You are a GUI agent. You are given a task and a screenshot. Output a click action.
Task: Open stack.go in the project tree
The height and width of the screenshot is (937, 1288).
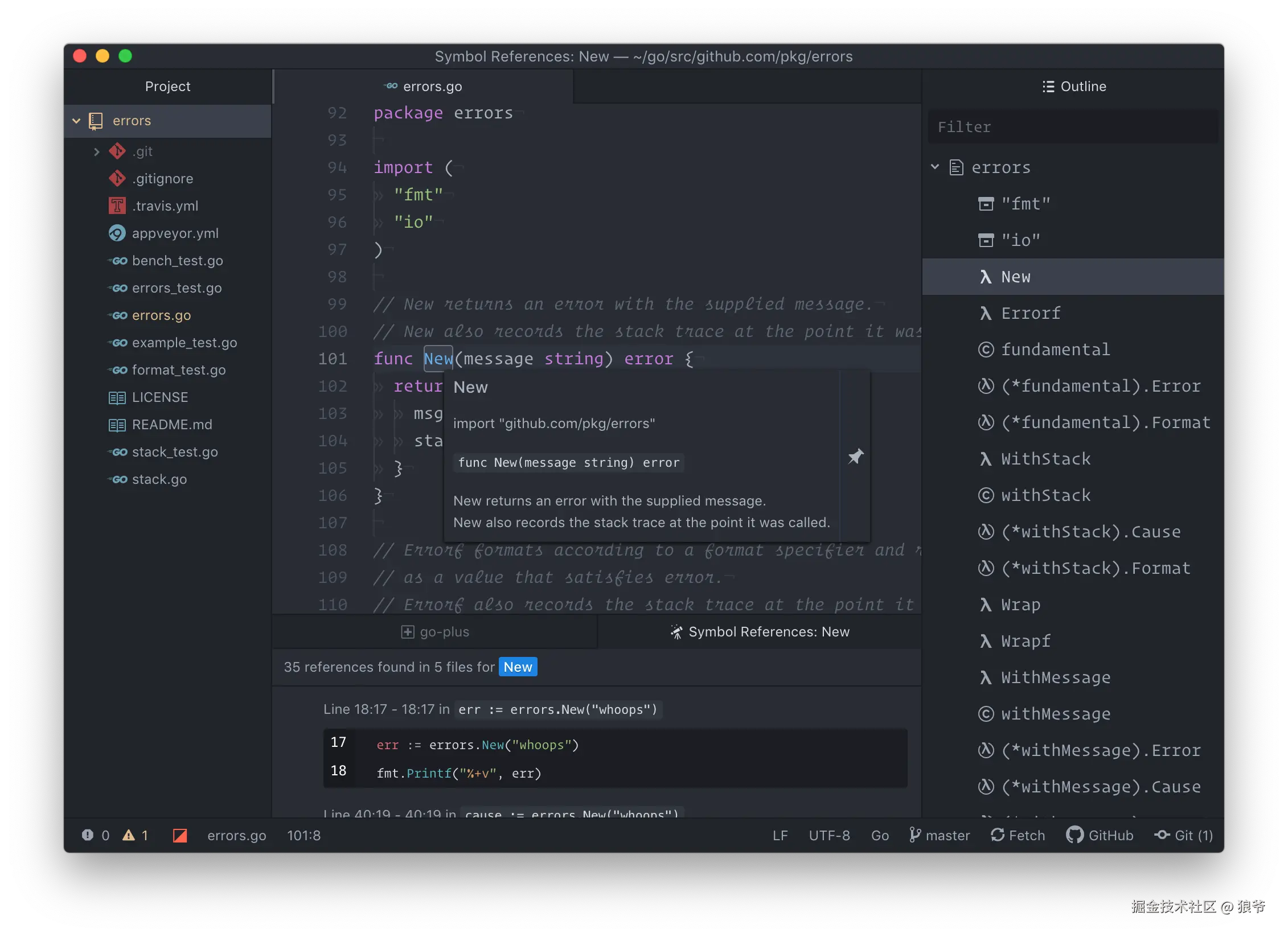point(159,479)
